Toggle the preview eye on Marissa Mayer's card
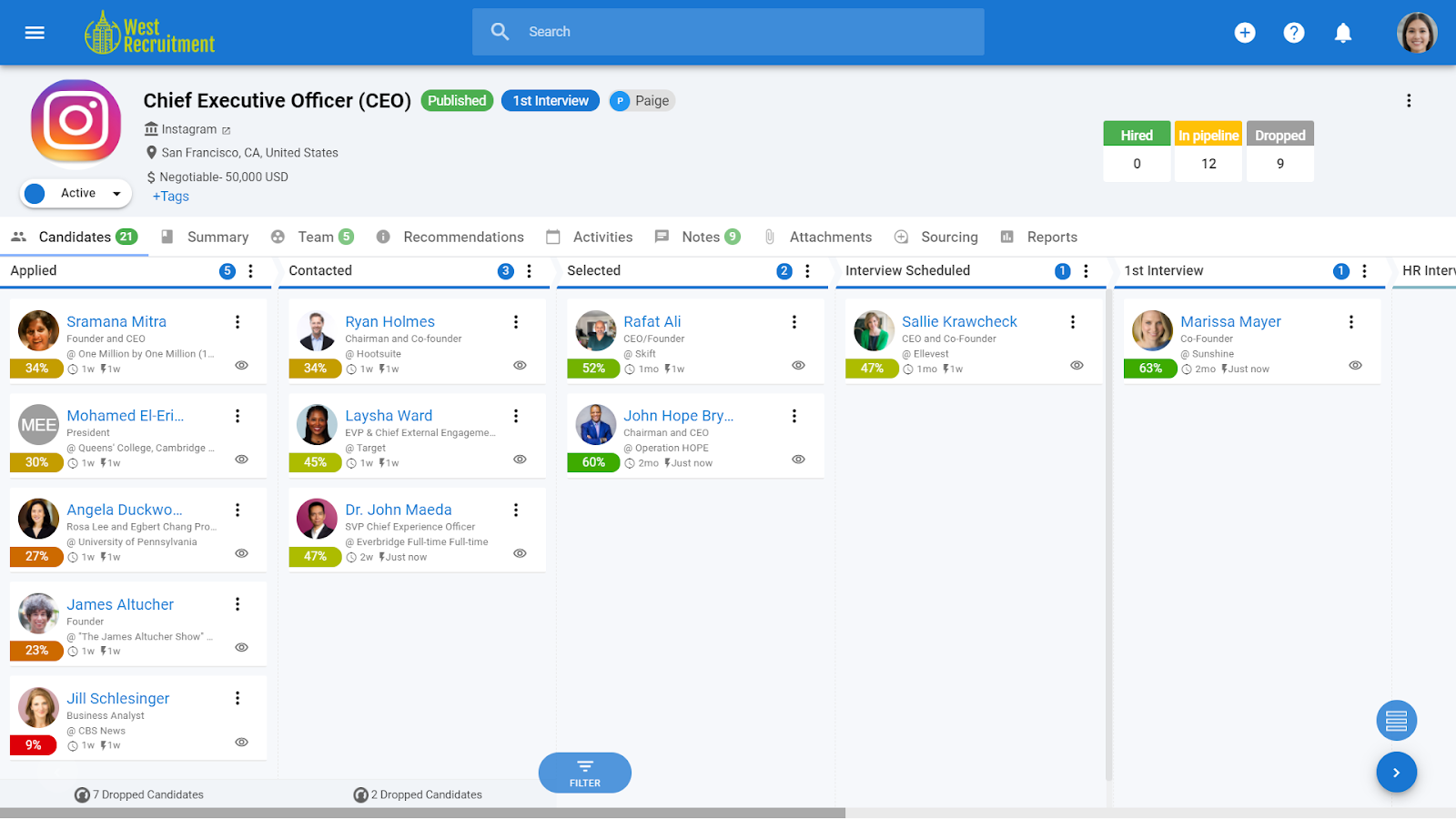This screenshot has width=1456, height=819. pyautogui.click(x=1354, y=364)
